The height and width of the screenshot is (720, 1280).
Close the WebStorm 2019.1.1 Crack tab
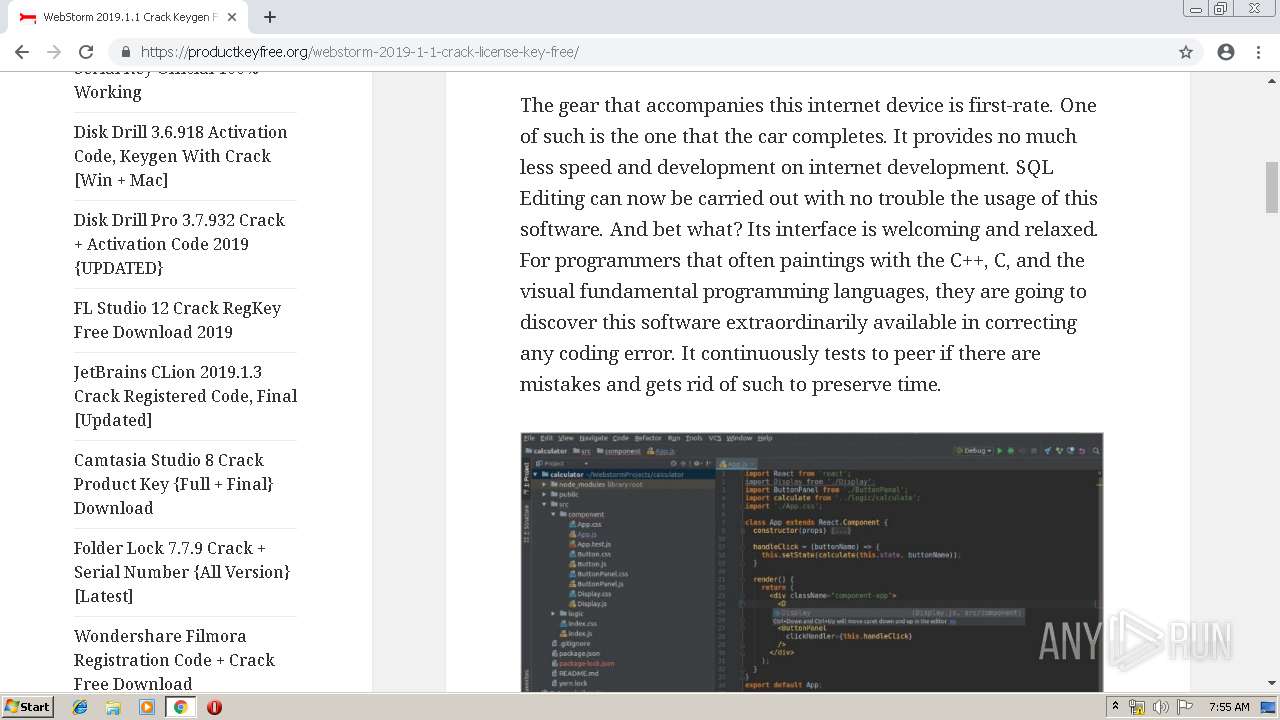point(232,17)
